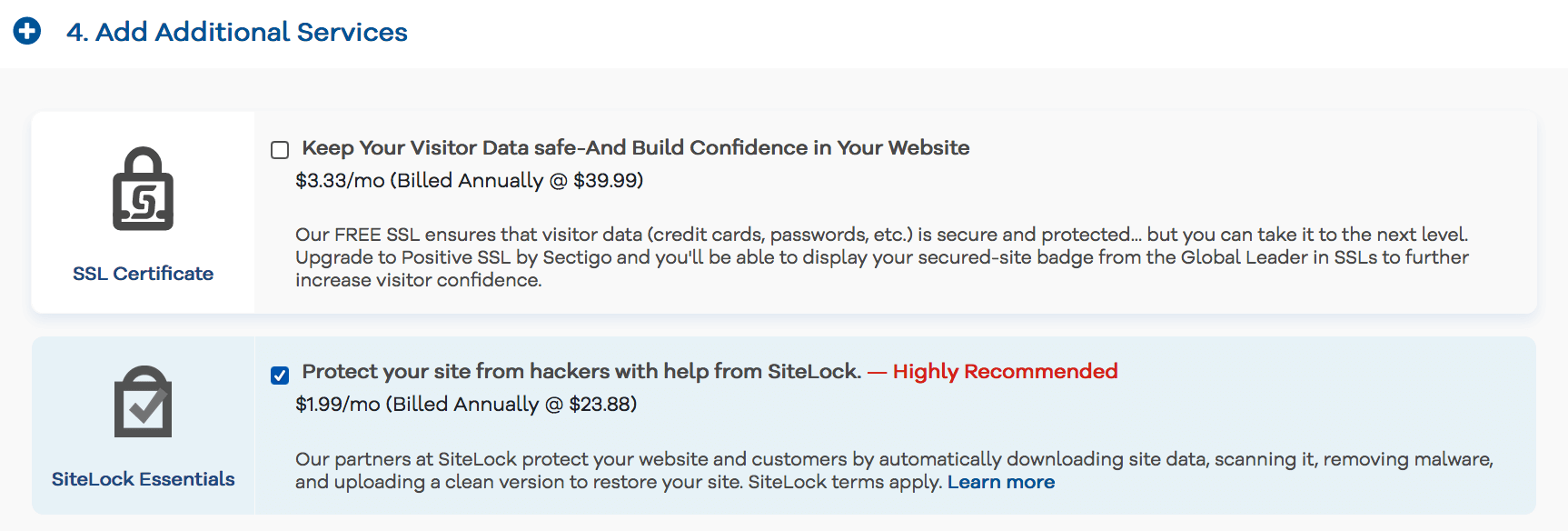Uncheck the SiteLock Essentials checkbox

pos(280,375)
